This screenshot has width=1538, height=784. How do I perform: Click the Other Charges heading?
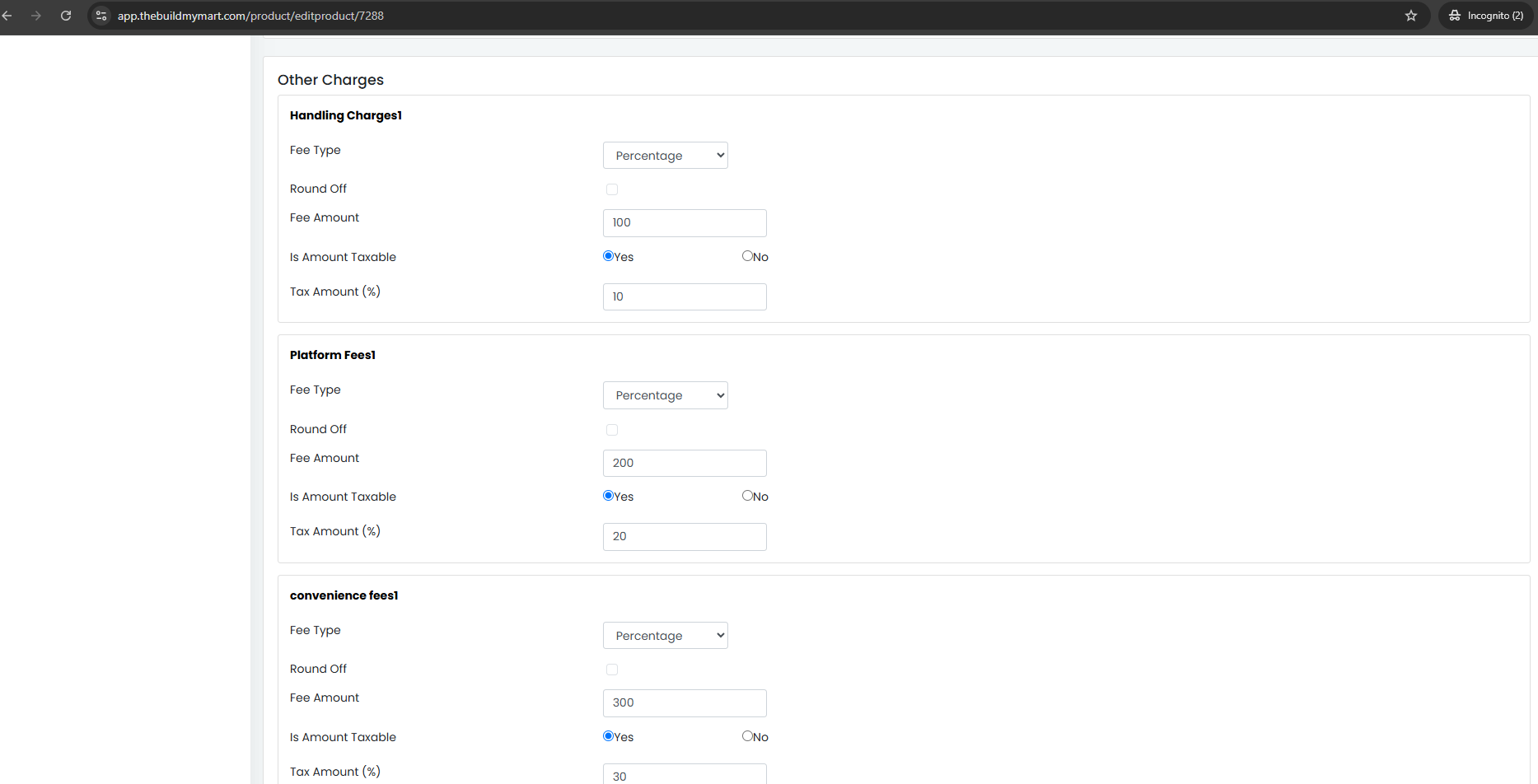(330, 80)
